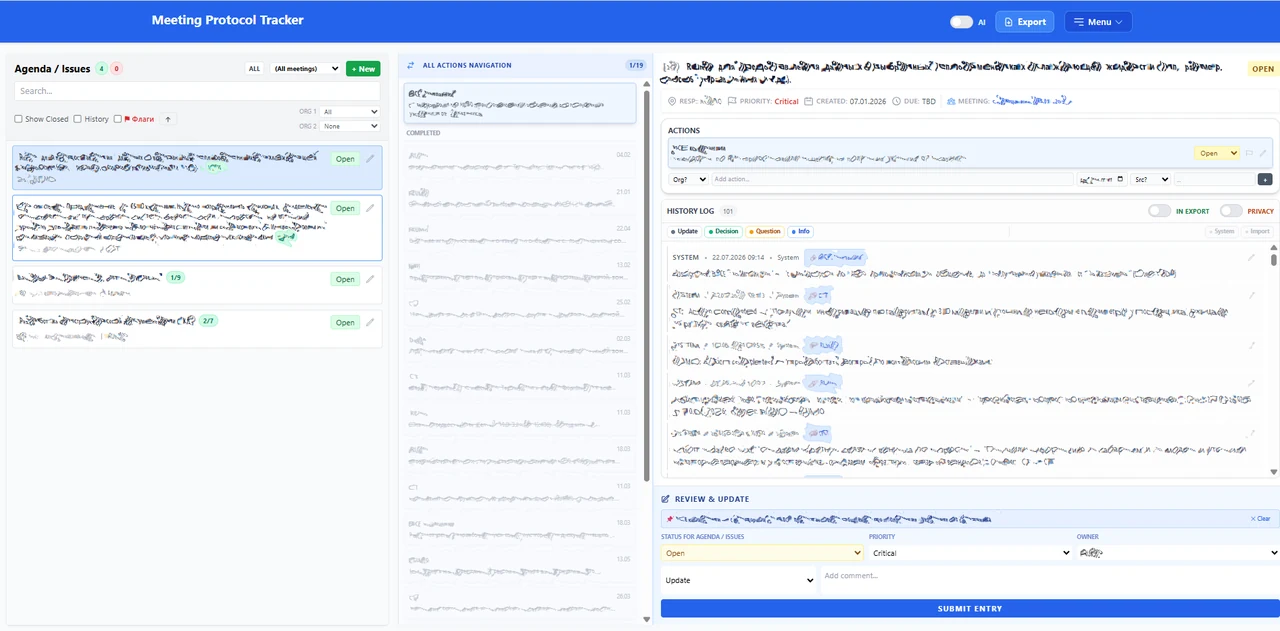Create a new agenda item with + New
This screenshot has height=631, width=1280.
click(363, 69)
